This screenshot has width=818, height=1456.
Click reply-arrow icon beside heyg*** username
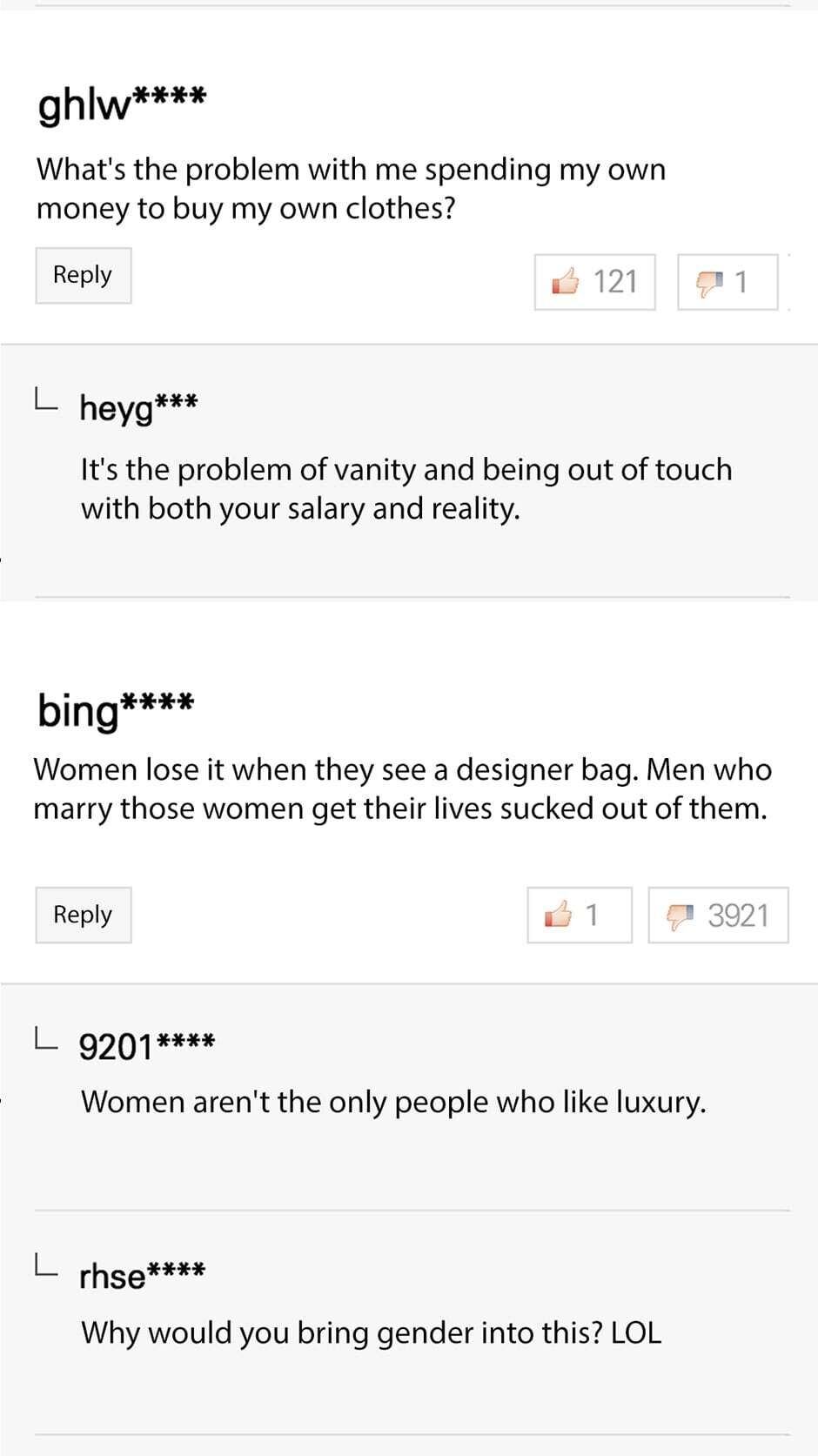point(46,400)
